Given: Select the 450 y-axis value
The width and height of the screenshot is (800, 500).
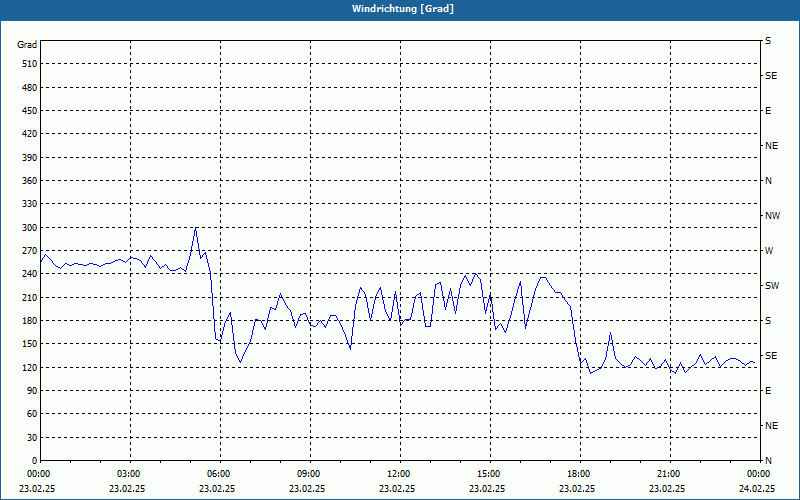Looking at the screenshot, I should click(x=30, y=111).
